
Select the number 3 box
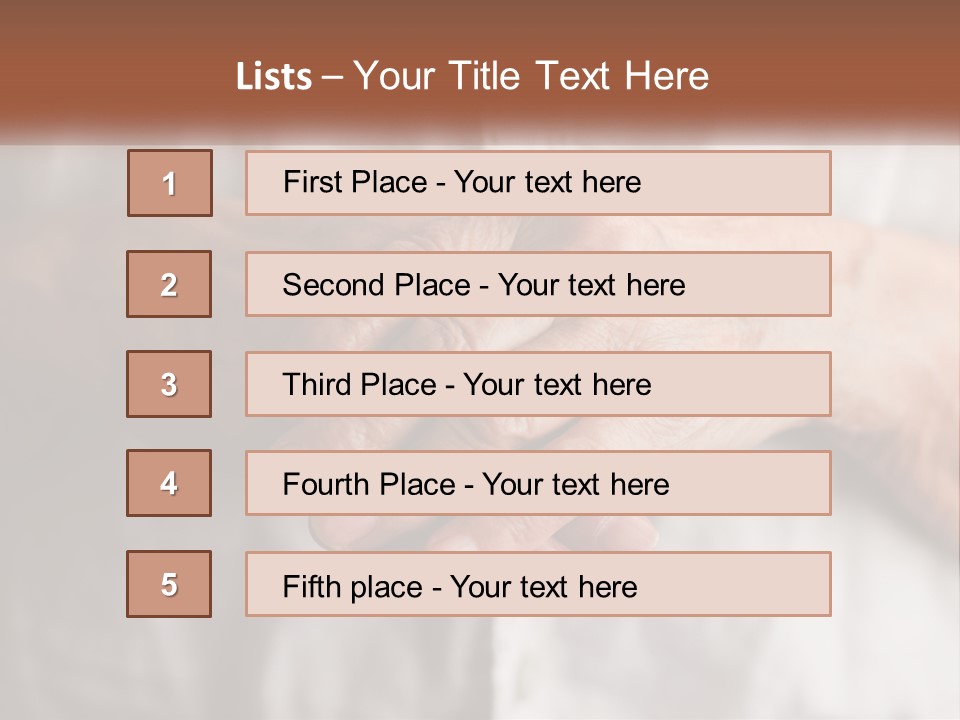click(169, 384)
